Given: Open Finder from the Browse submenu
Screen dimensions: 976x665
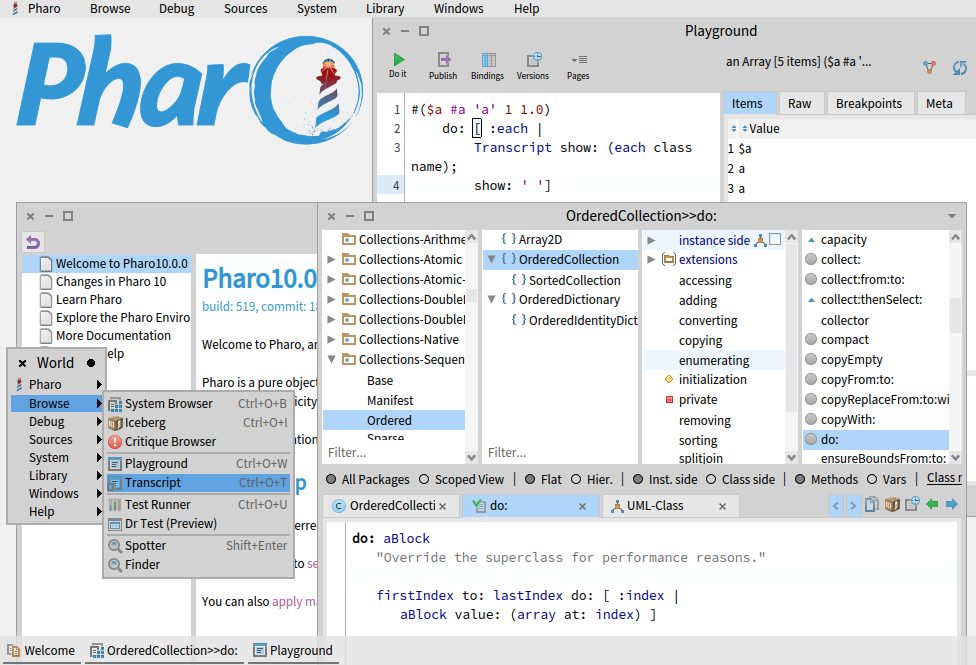Looking at the screenshot, I should 198,565.
